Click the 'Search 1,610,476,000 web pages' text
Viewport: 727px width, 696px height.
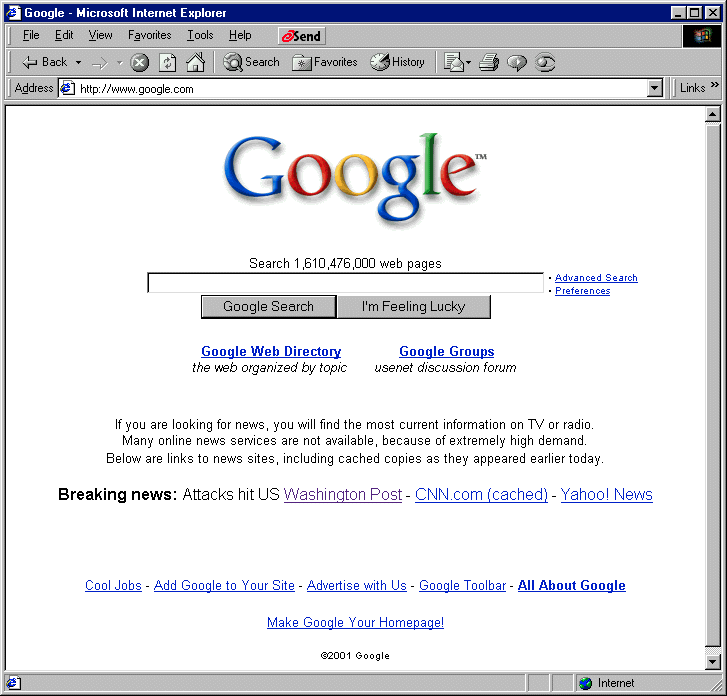(345, 263)
